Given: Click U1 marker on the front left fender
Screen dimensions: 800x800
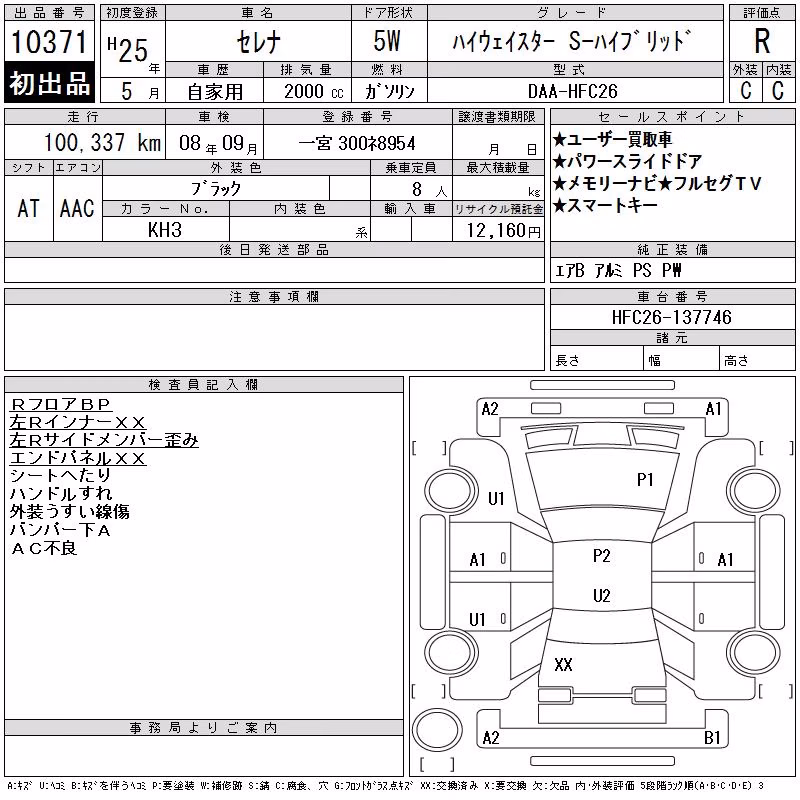Looking at the screenshot, I should click(x=496, y=498).
